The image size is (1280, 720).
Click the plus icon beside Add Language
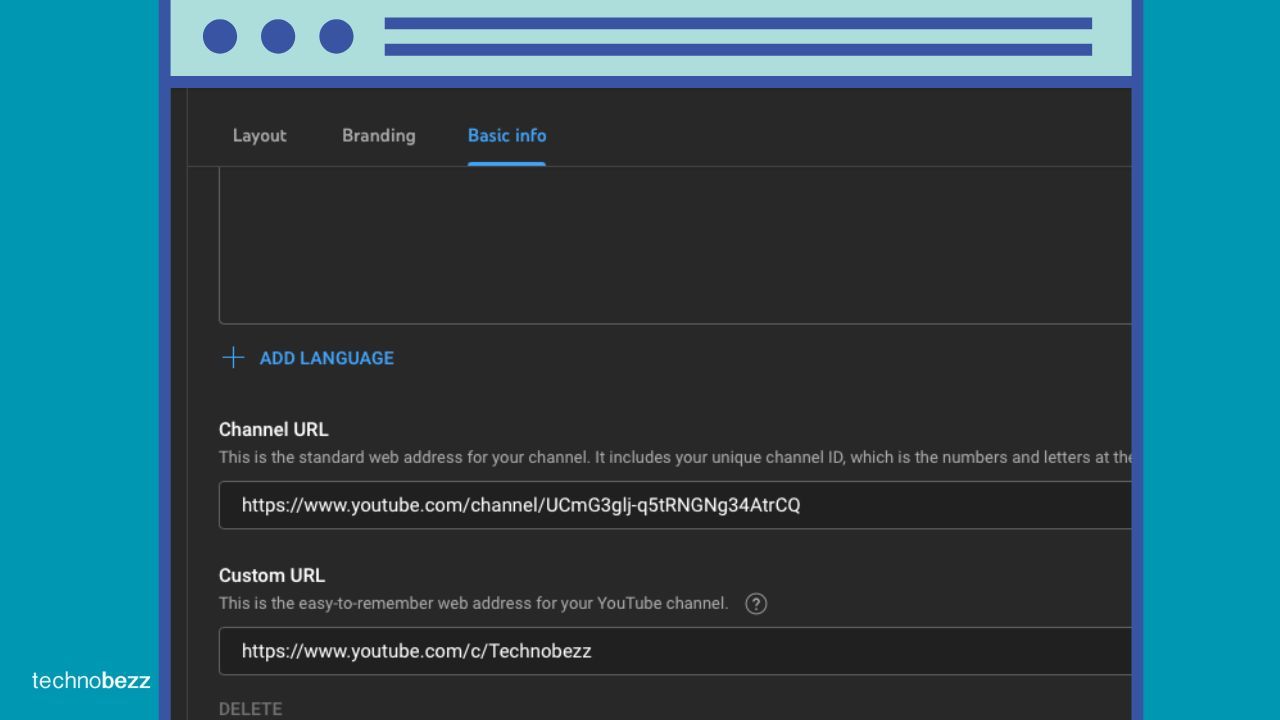pos(233,358)
